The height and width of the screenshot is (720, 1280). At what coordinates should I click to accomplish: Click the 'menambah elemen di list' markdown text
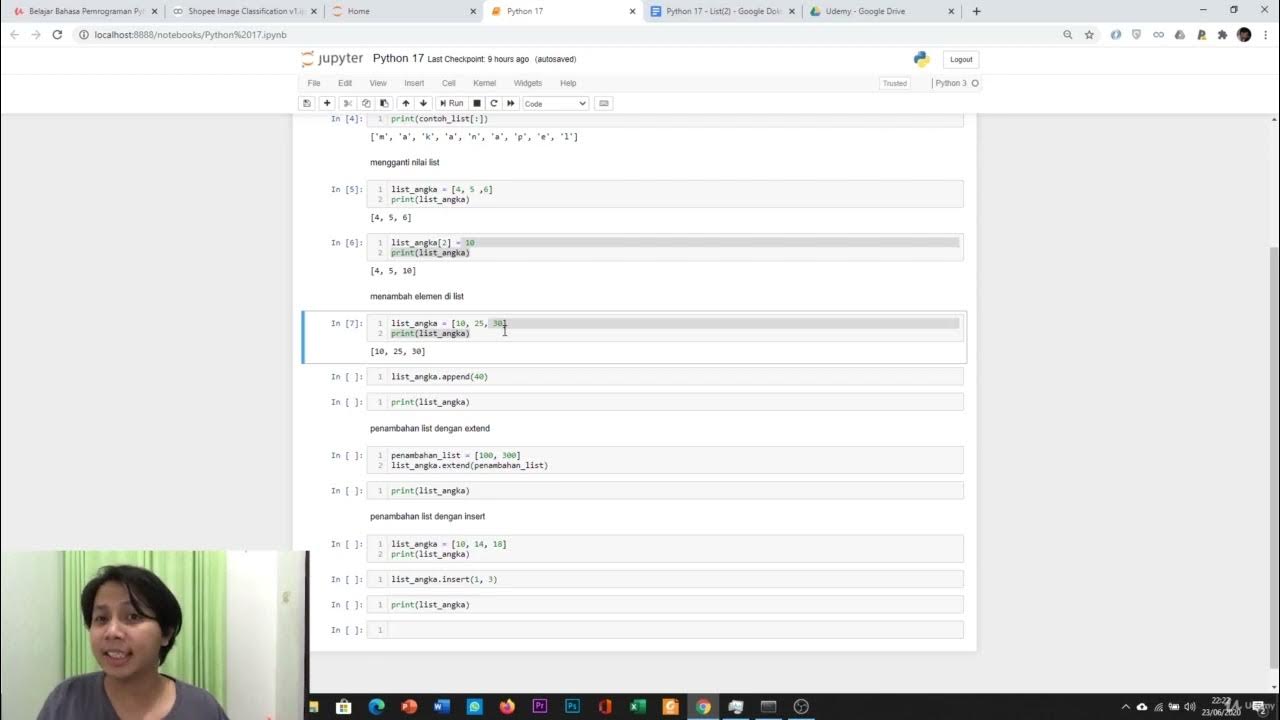[417, 296]
